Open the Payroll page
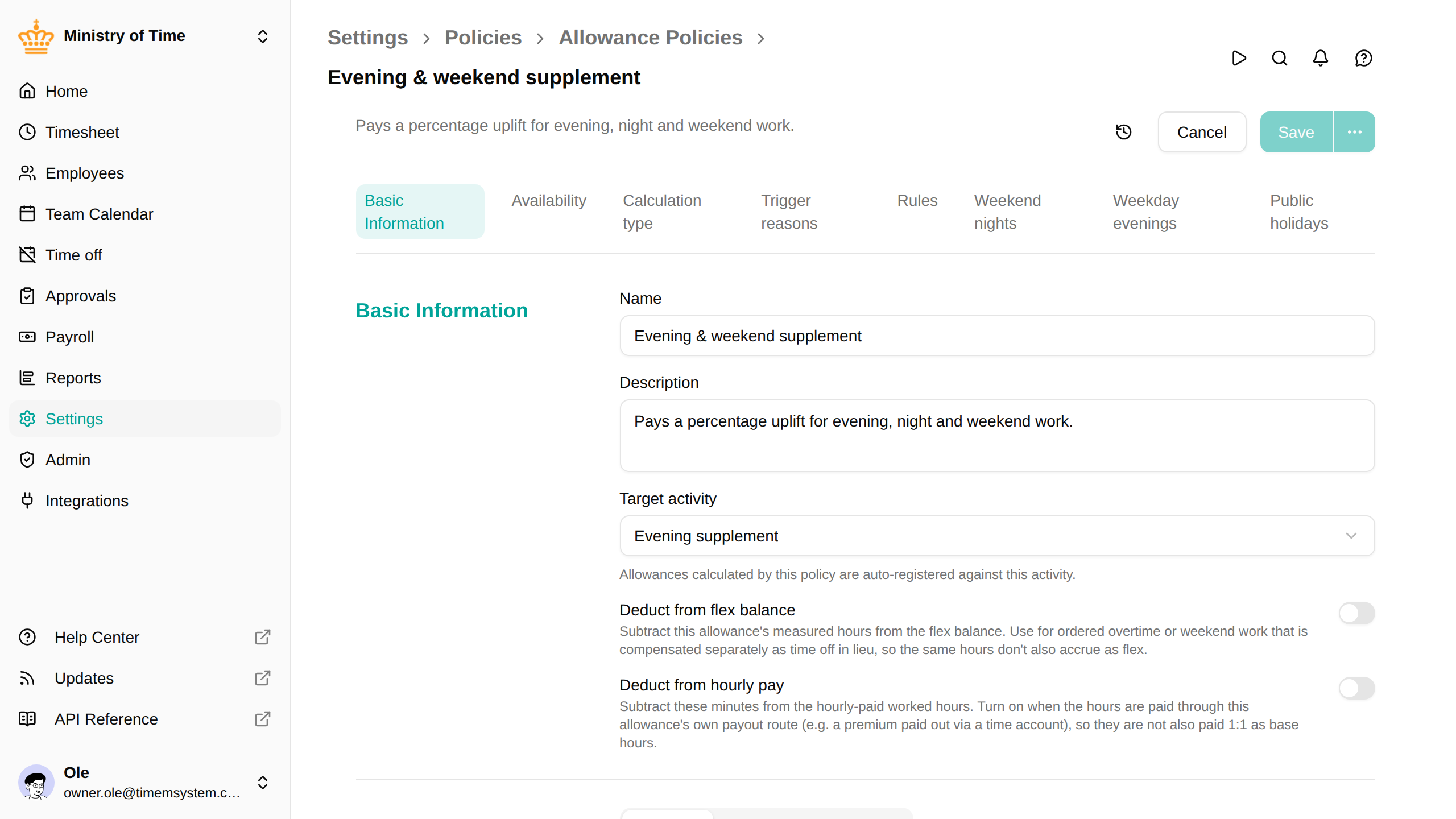The height and width of the screenshot is (819, 1456). pos(145,337)
